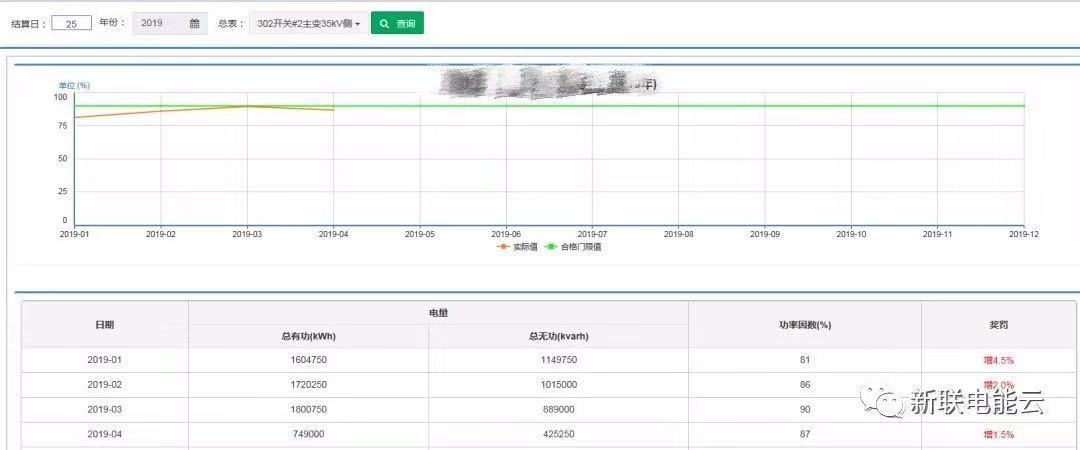Click the green 合格门限值 legend marker
Image resolution: width=1080 pixels, height=450 pixels.
(550, 246)
